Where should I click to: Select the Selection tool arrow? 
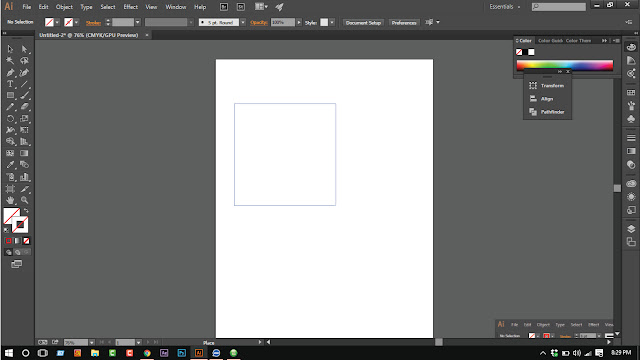pyautogui.click(x=10, y=49)
